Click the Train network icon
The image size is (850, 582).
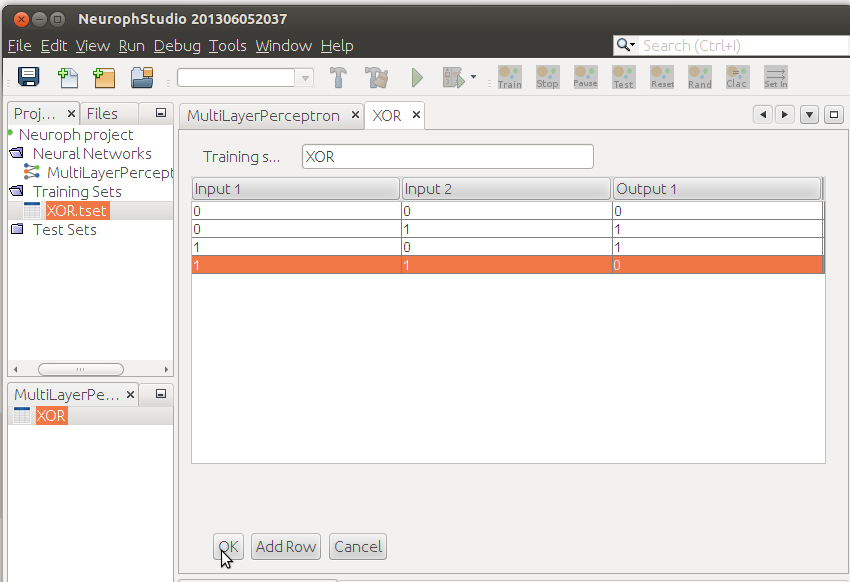pos(509,77)
